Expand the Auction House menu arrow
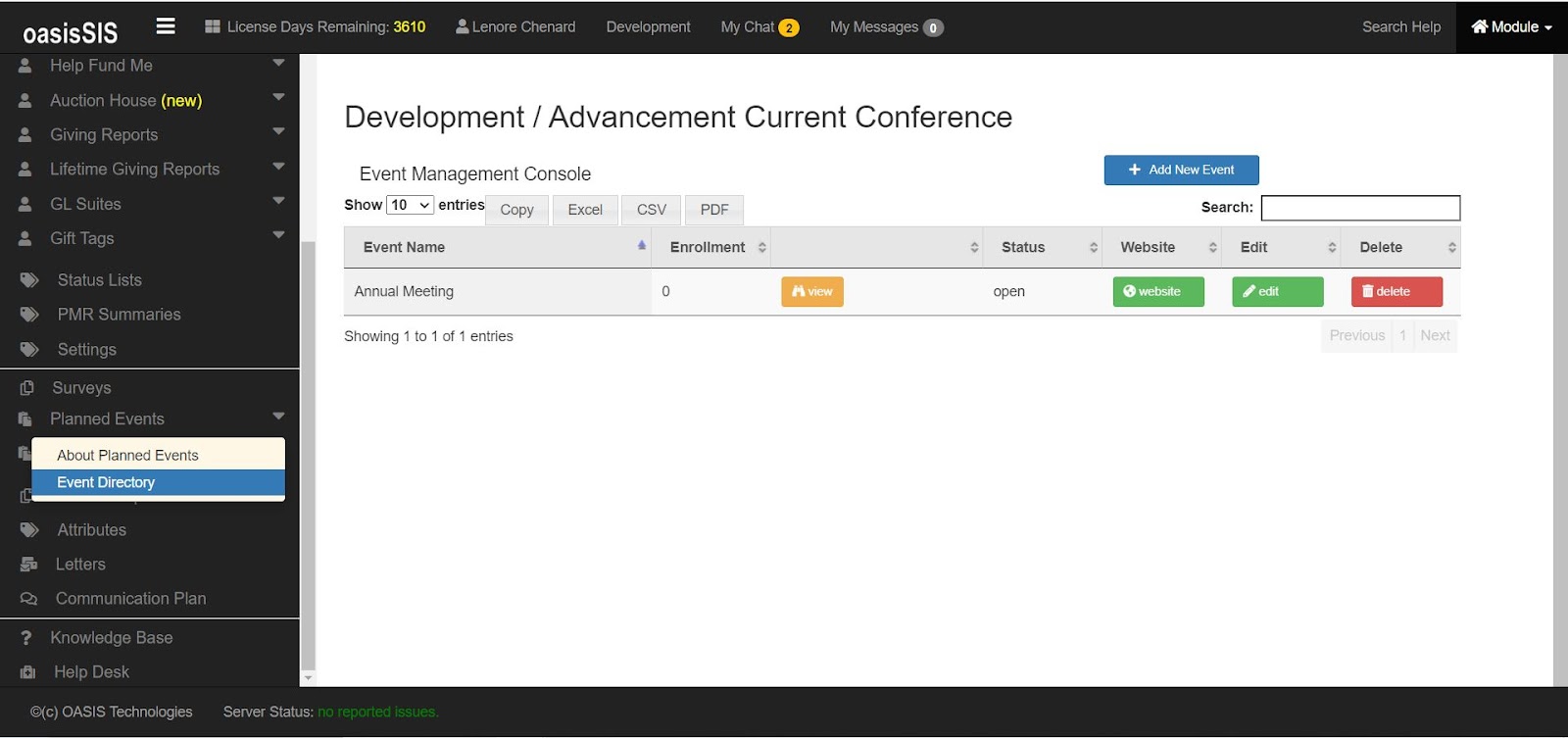This screenshot has width=1568, height=738. tap(278, 97)
